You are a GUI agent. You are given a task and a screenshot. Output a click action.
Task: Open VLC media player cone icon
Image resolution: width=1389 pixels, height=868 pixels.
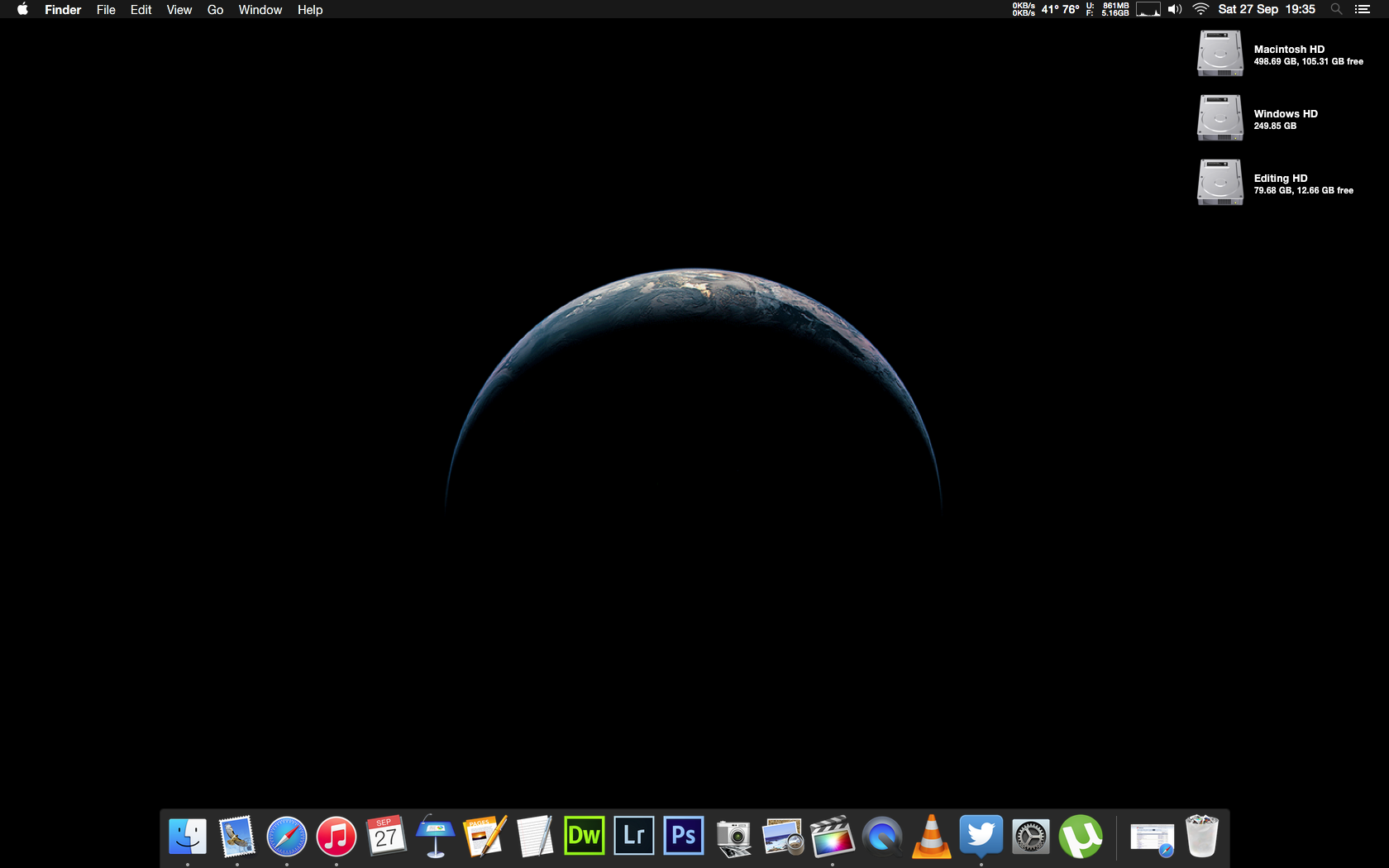[x=931, y=837]
